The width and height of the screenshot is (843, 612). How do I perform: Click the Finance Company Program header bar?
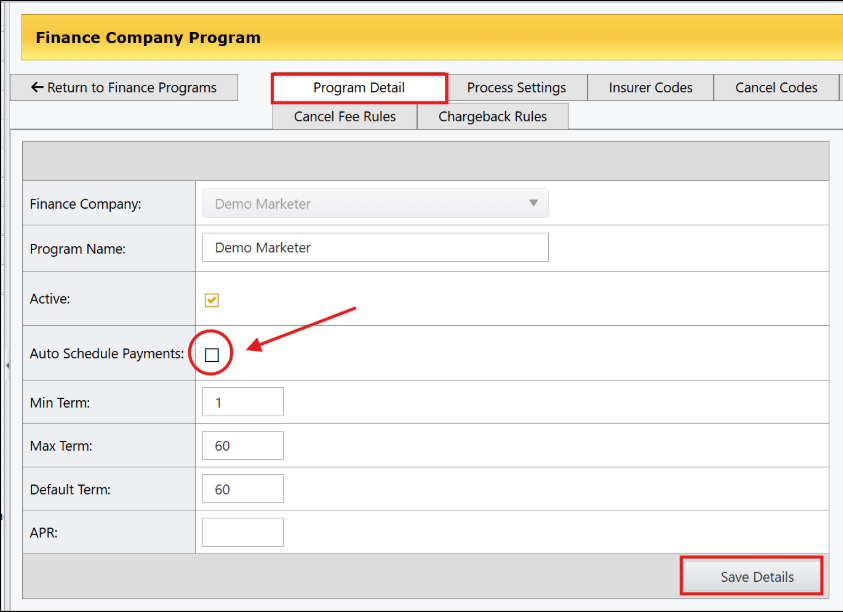pos(432,38)
